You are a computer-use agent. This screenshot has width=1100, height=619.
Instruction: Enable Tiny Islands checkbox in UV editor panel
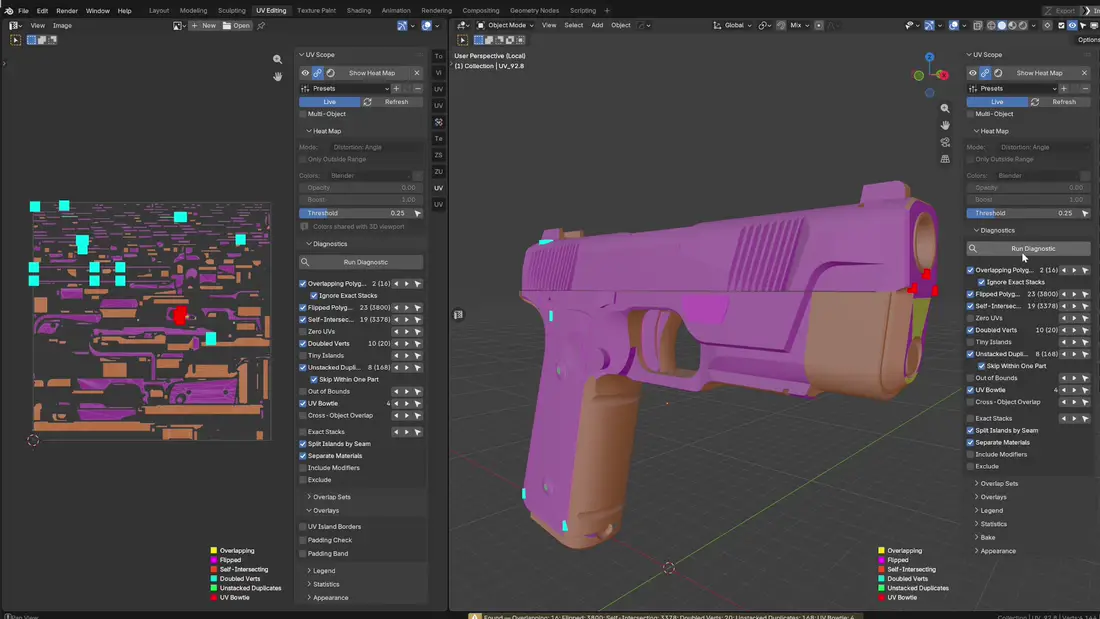pyautogui.click(x=303, y=356)
